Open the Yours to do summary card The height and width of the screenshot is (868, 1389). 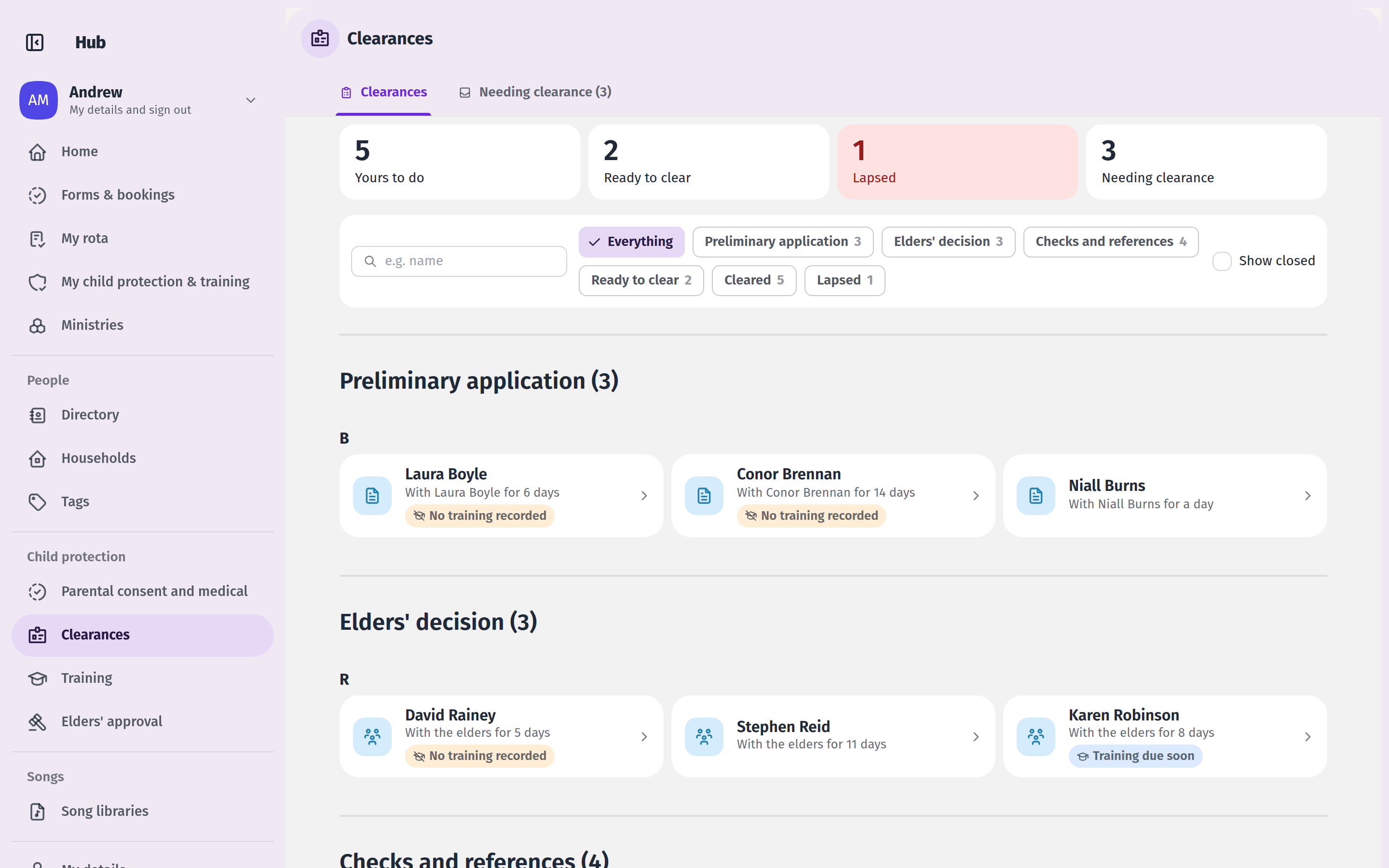click(460, 162)
